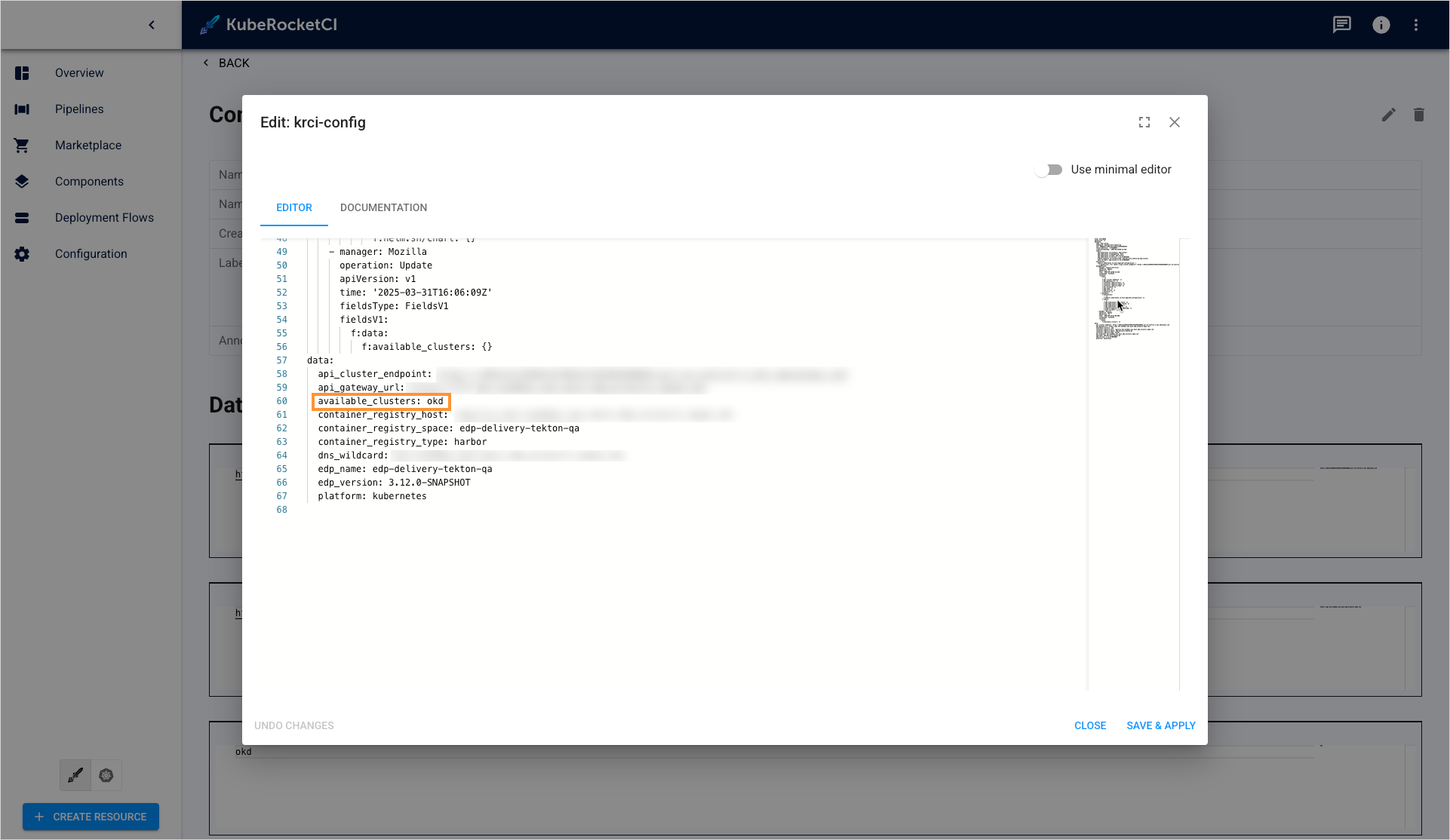Edit the config map via the pencil icon
This screenshot has width=1450, height=840.
point(1389,115)
